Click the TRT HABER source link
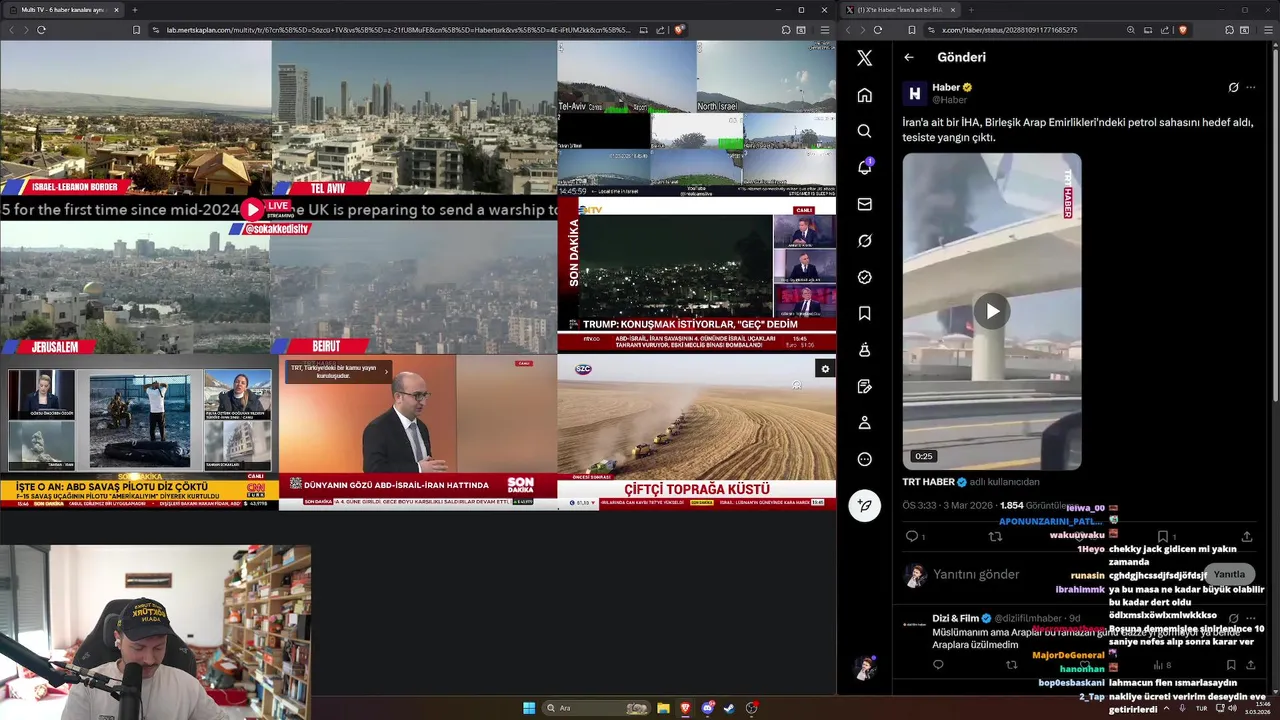1280x720 pixels. (x=928, y=482)
